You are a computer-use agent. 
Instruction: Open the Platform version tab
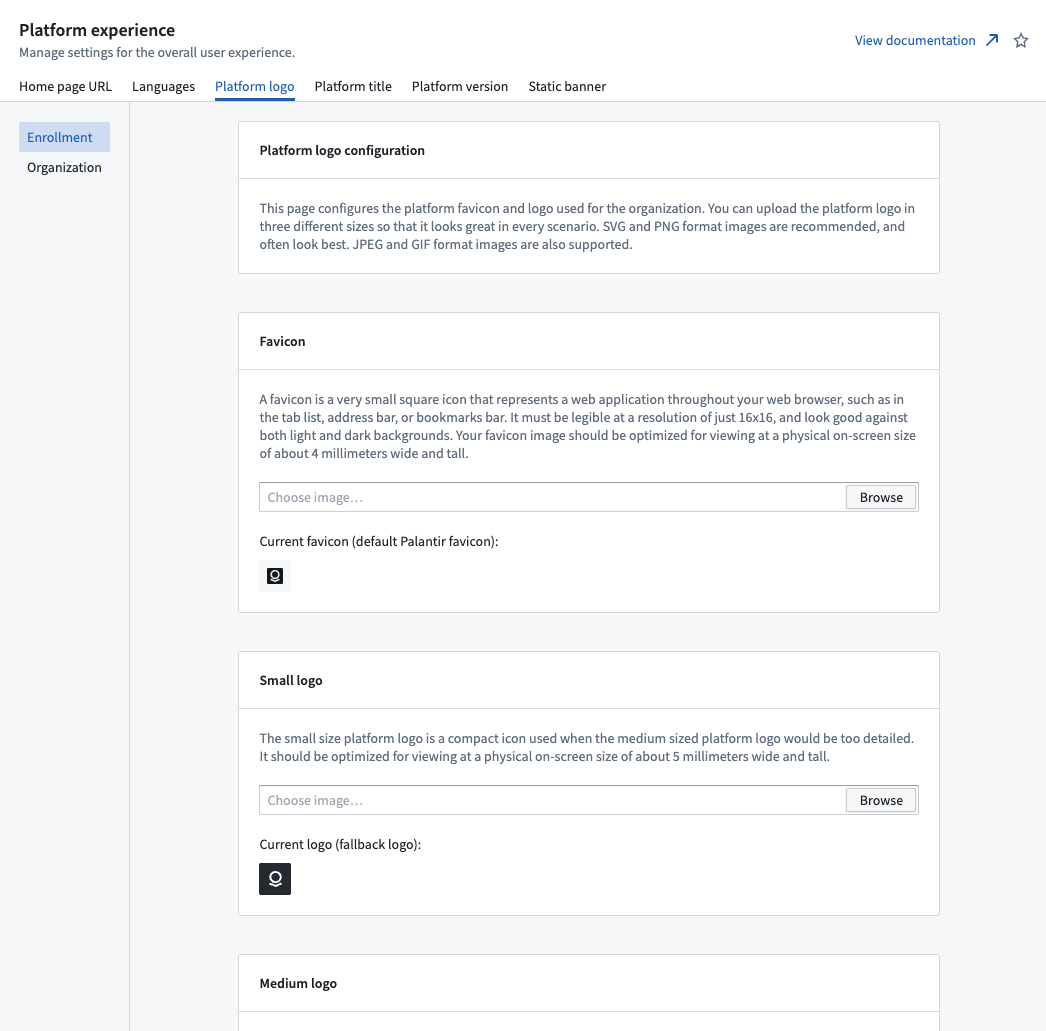(x=460, y=86)
